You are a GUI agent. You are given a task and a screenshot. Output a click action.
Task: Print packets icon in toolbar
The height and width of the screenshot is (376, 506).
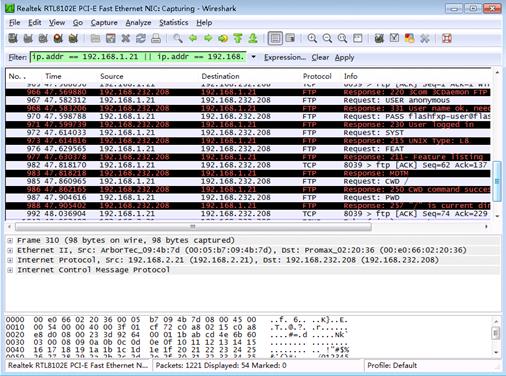click(156, 38)
